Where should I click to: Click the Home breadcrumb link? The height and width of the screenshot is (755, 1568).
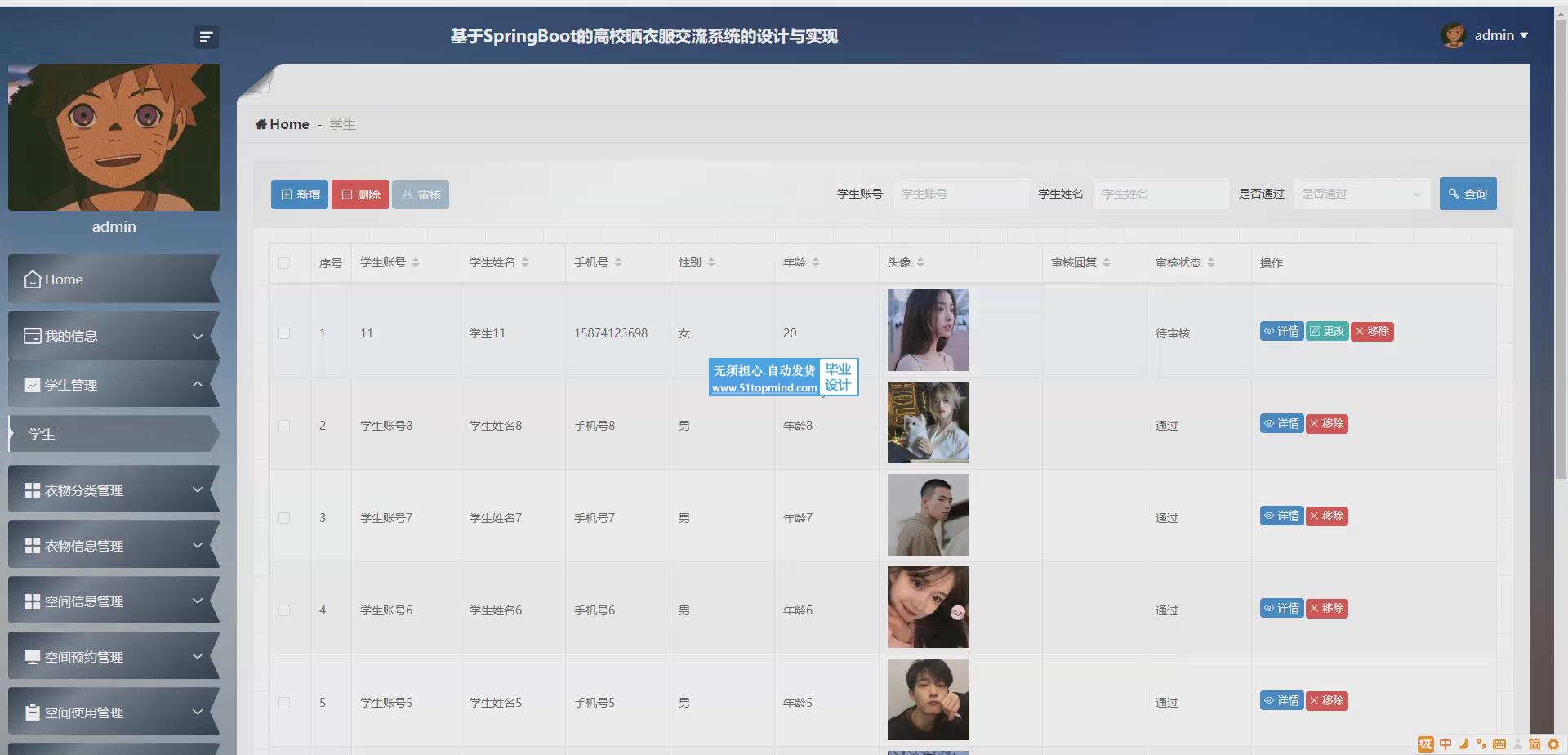click(x=283, y=124)
